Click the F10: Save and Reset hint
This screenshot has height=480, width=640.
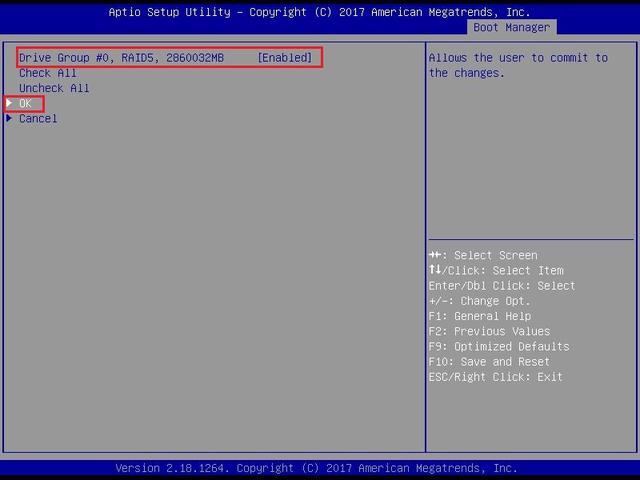(x=489, y=362)
